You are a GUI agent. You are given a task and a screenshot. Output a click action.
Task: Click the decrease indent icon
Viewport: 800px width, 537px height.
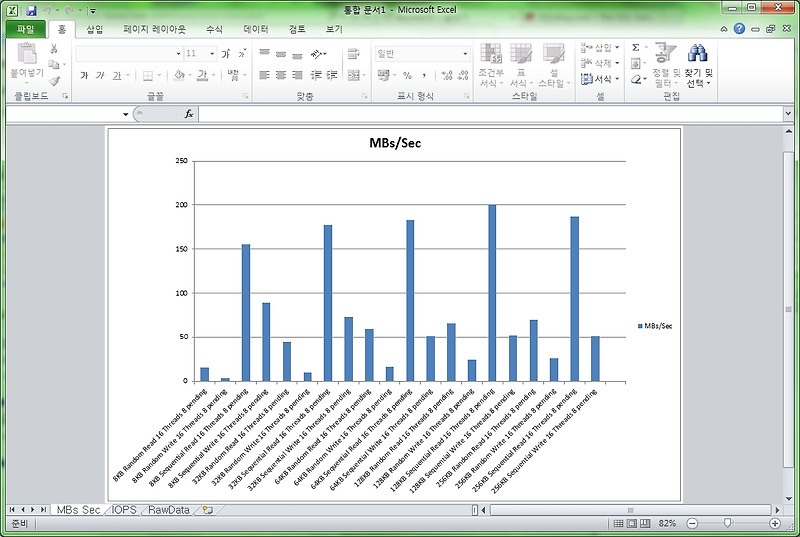pyautogui.click(x=316, y=75)
